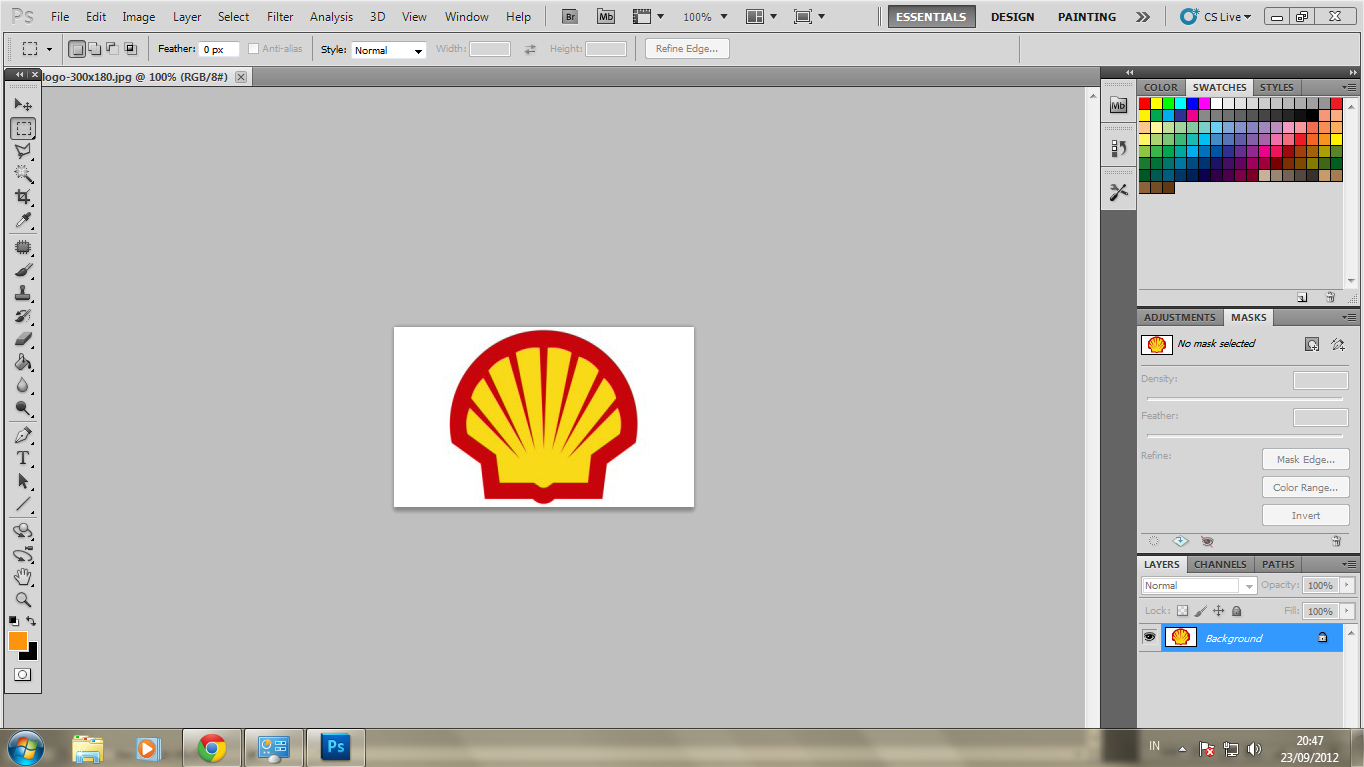Hide the Background layer visibility eye
Viewport: 1364px width, 767px height.
1150,637
